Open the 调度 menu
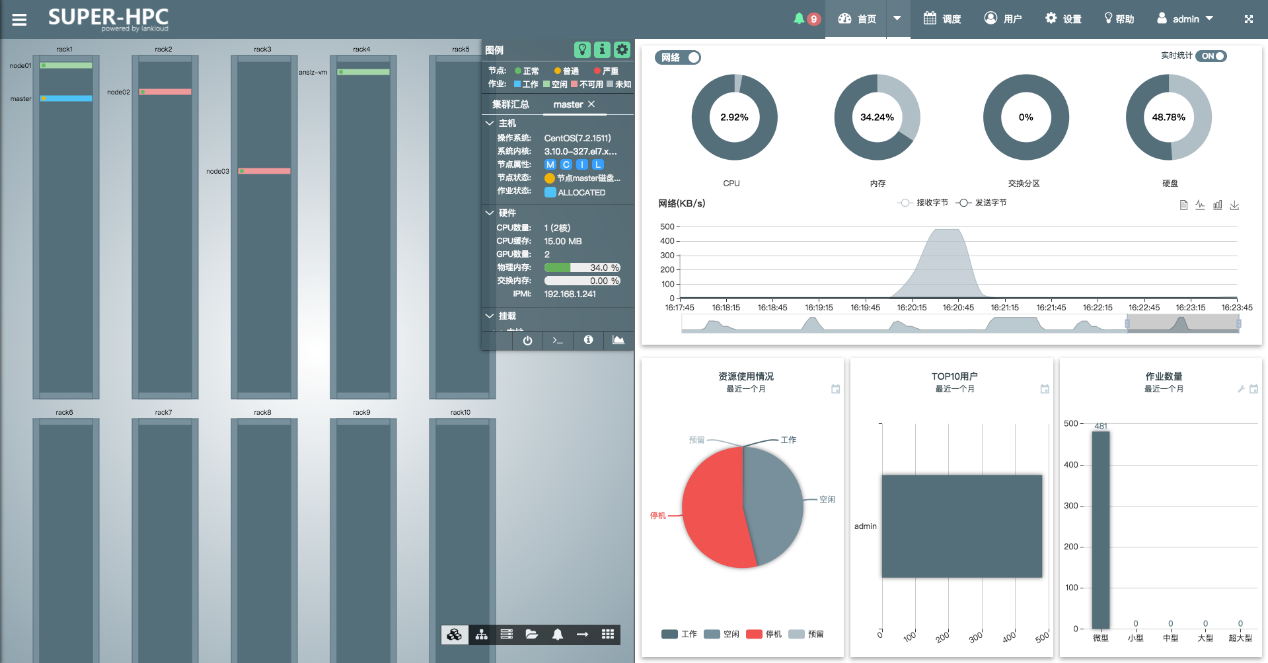 [x=942, y=19]
